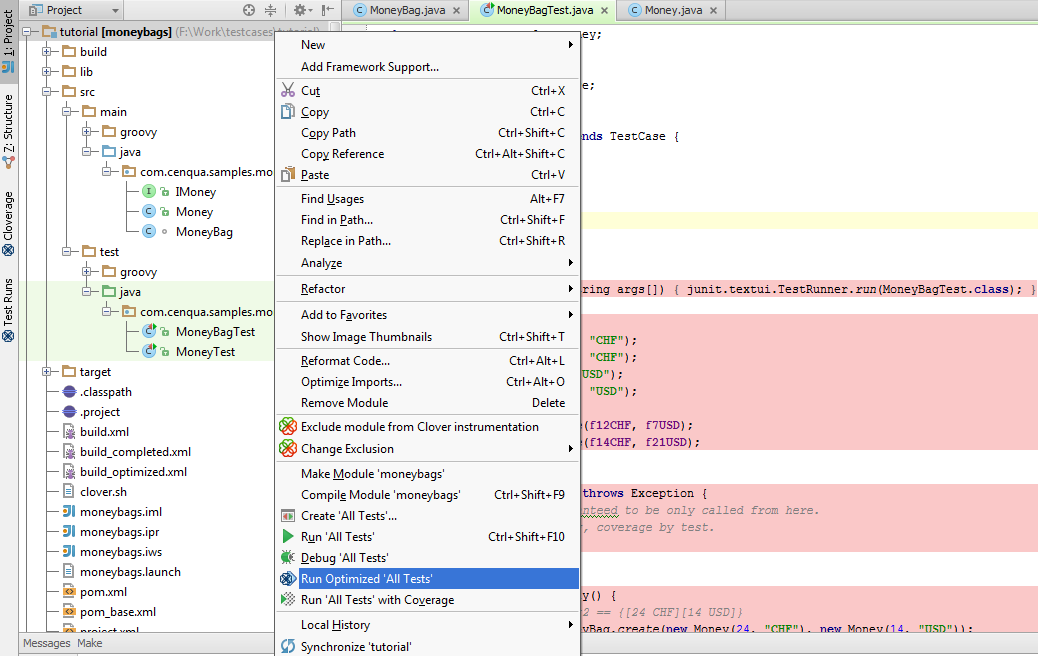Open the Project view dropdown
The width and height of the screenshot is (1038, 656).
[x=73, y=10]
